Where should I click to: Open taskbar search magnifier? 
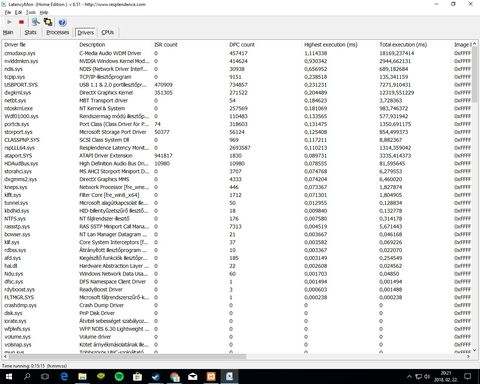27,377
